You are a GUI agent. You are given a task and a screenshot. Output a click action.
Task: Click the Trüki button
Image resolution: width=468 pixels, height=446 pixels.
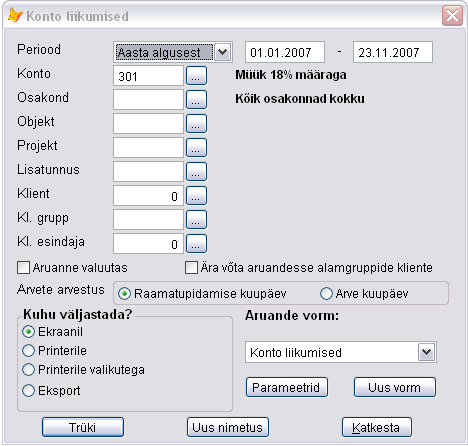83,427
